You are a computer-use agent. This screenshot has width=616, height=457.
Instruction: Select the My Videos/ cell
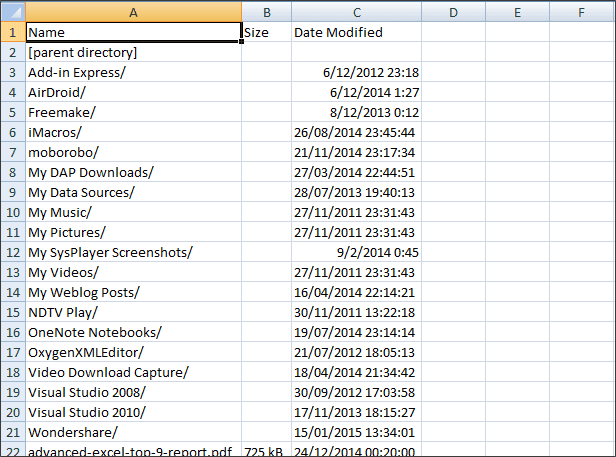133,272
